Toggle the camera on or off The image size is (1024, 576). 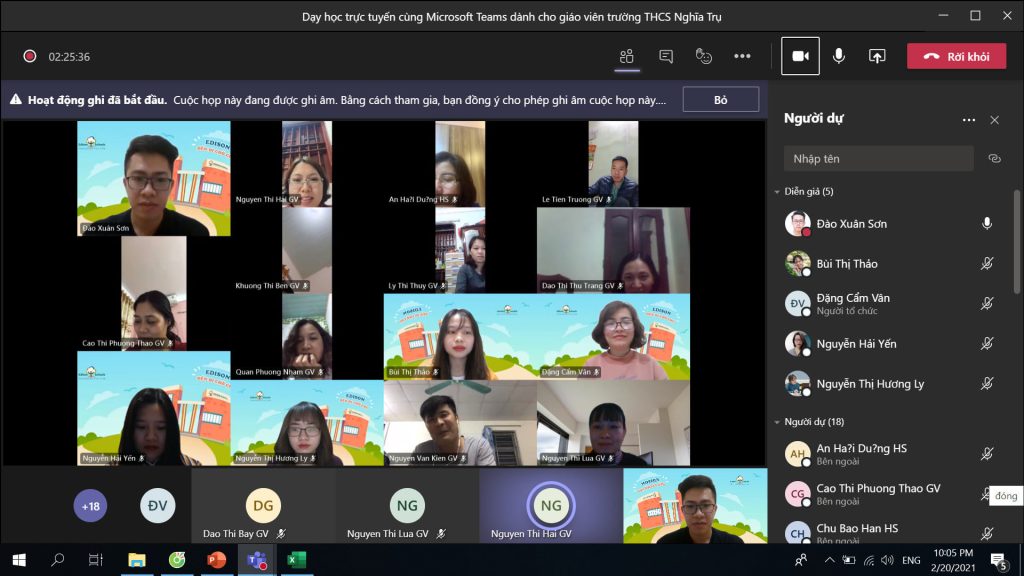pos(800,57)
